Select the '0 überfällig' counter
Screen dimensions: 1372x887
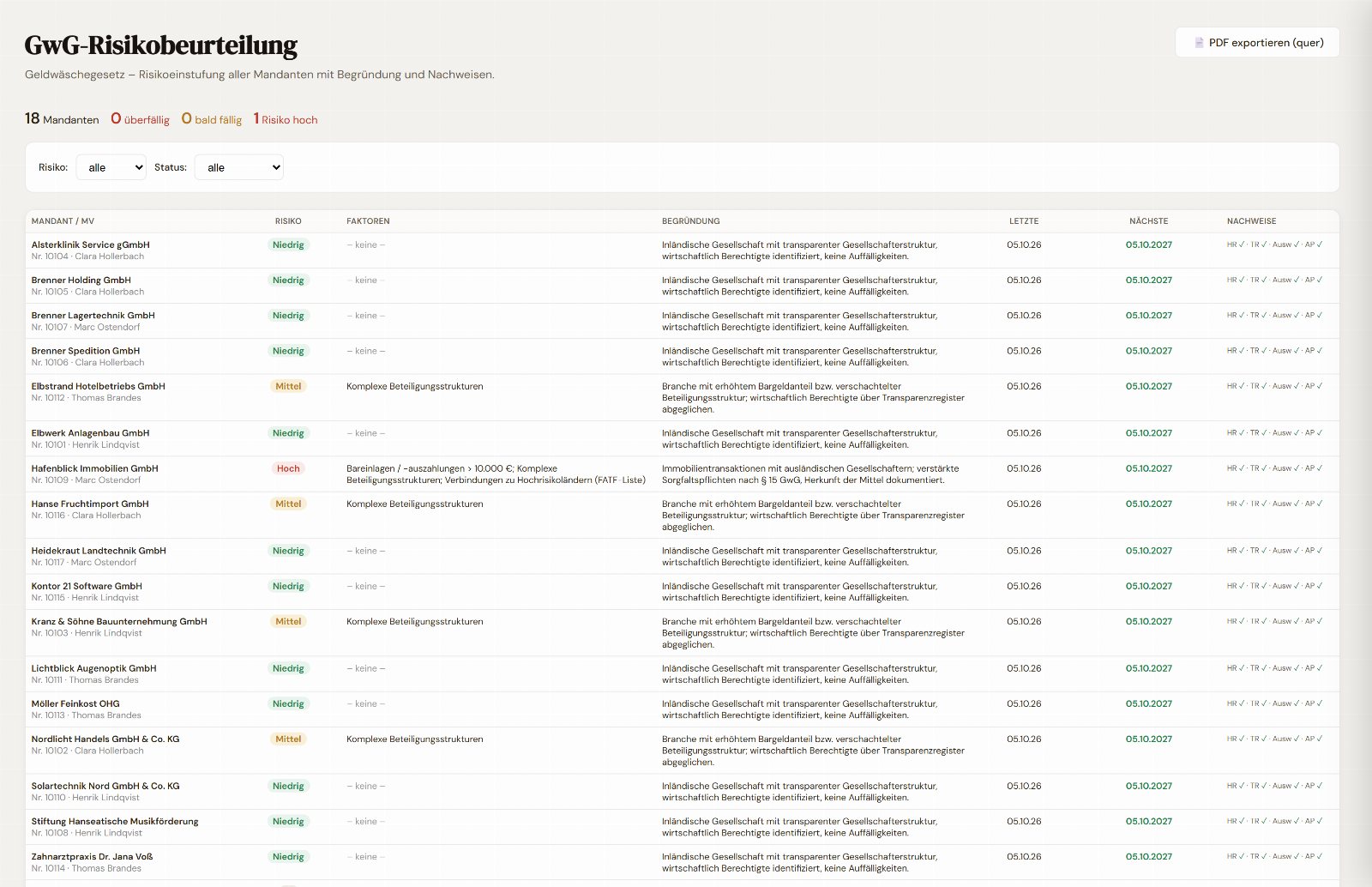141,118
